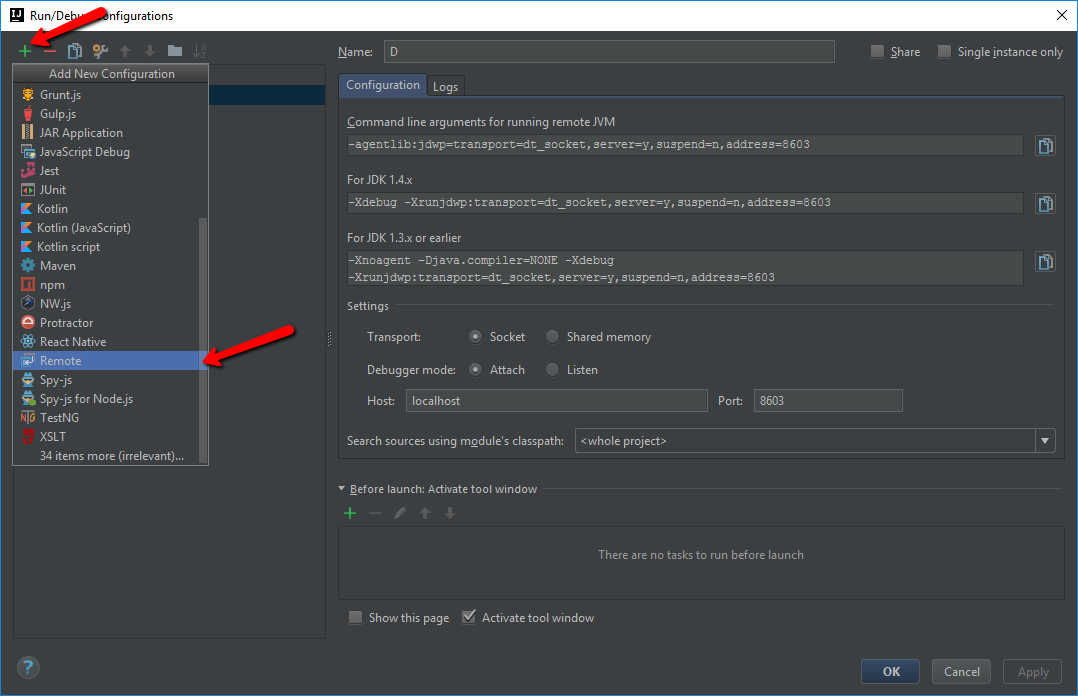The width and height of the screenshot is (1078, 696).
Task: Switch debugger mode to Listen
Action: click(x=552, y=369)
